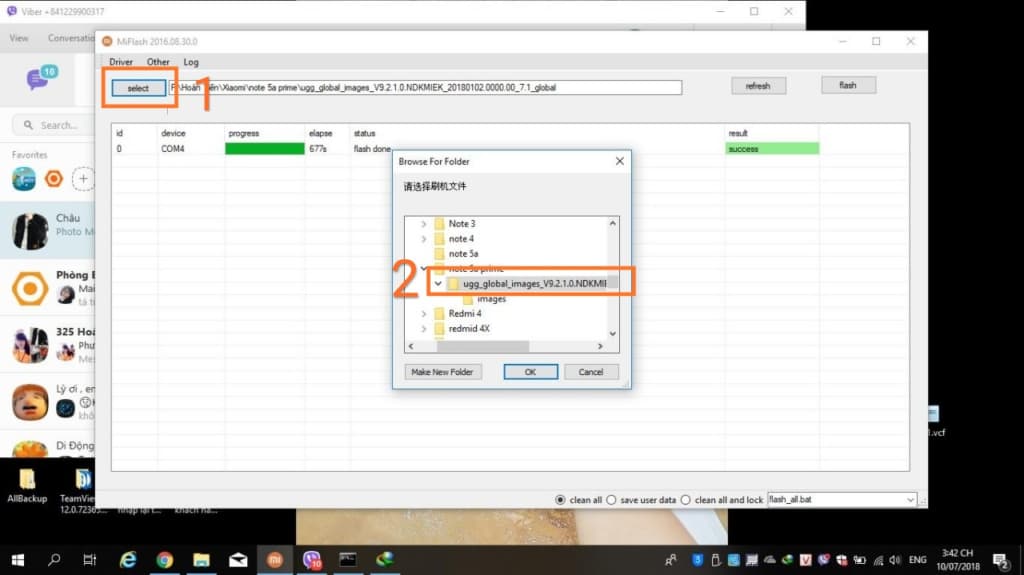Open the Viber View menu
Viewport: 1024px width, 575px height.
pos(19,38)
